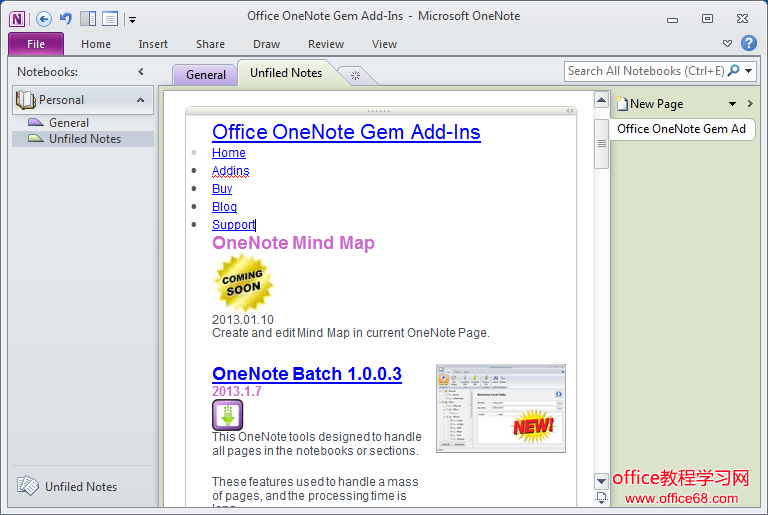
Task: Switch to the Home ribbon tab
Action: coord(96,44)
